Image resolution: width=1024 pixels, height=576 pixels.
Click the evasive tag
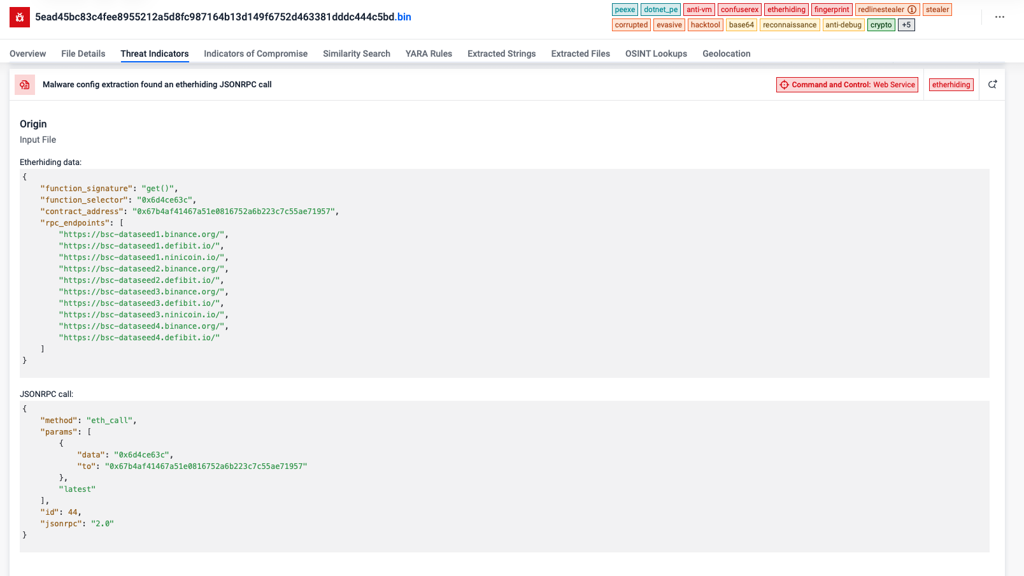click(x=669, y=25)
